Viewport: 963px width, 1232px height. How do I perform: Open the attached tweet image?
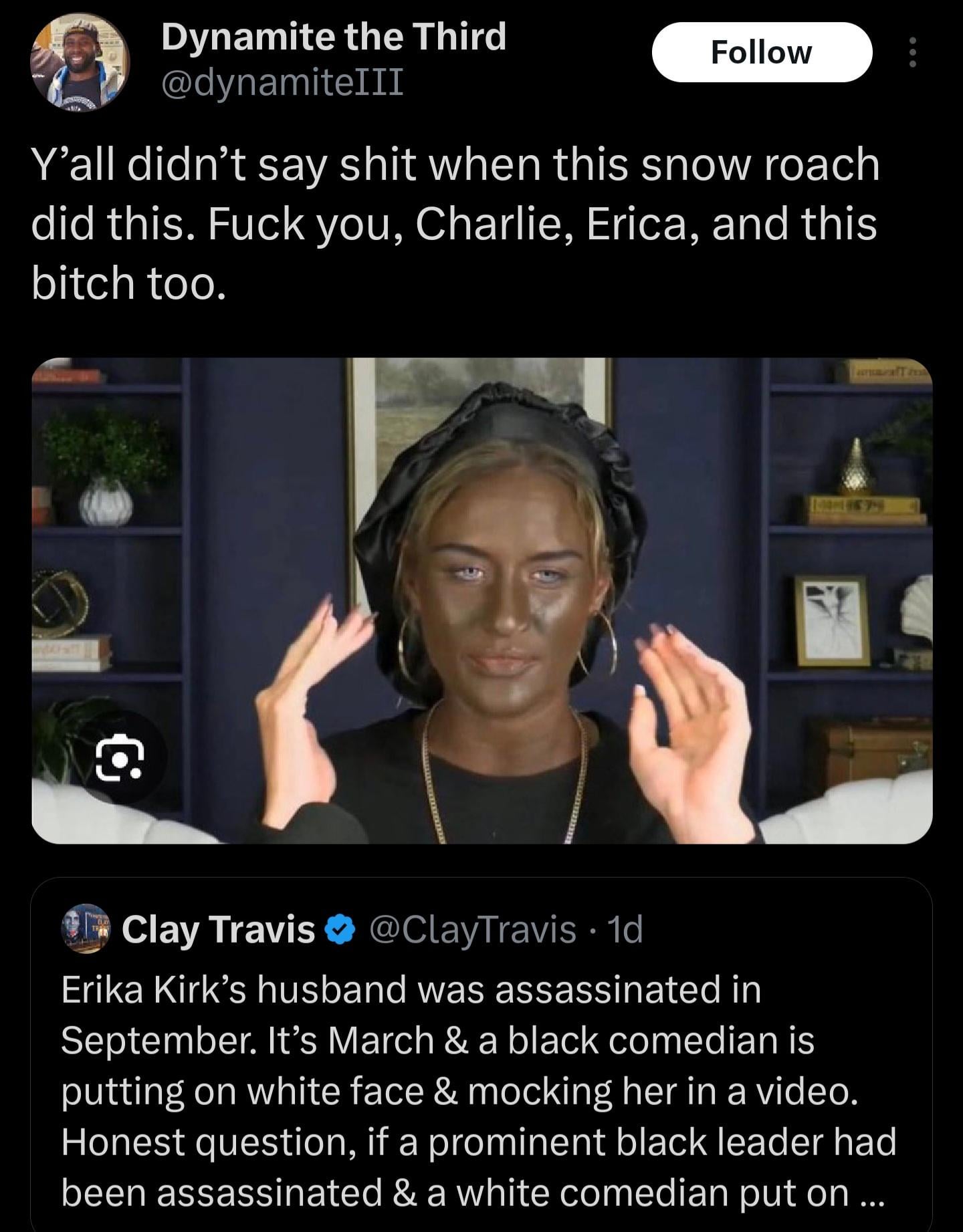click(481, 600)
